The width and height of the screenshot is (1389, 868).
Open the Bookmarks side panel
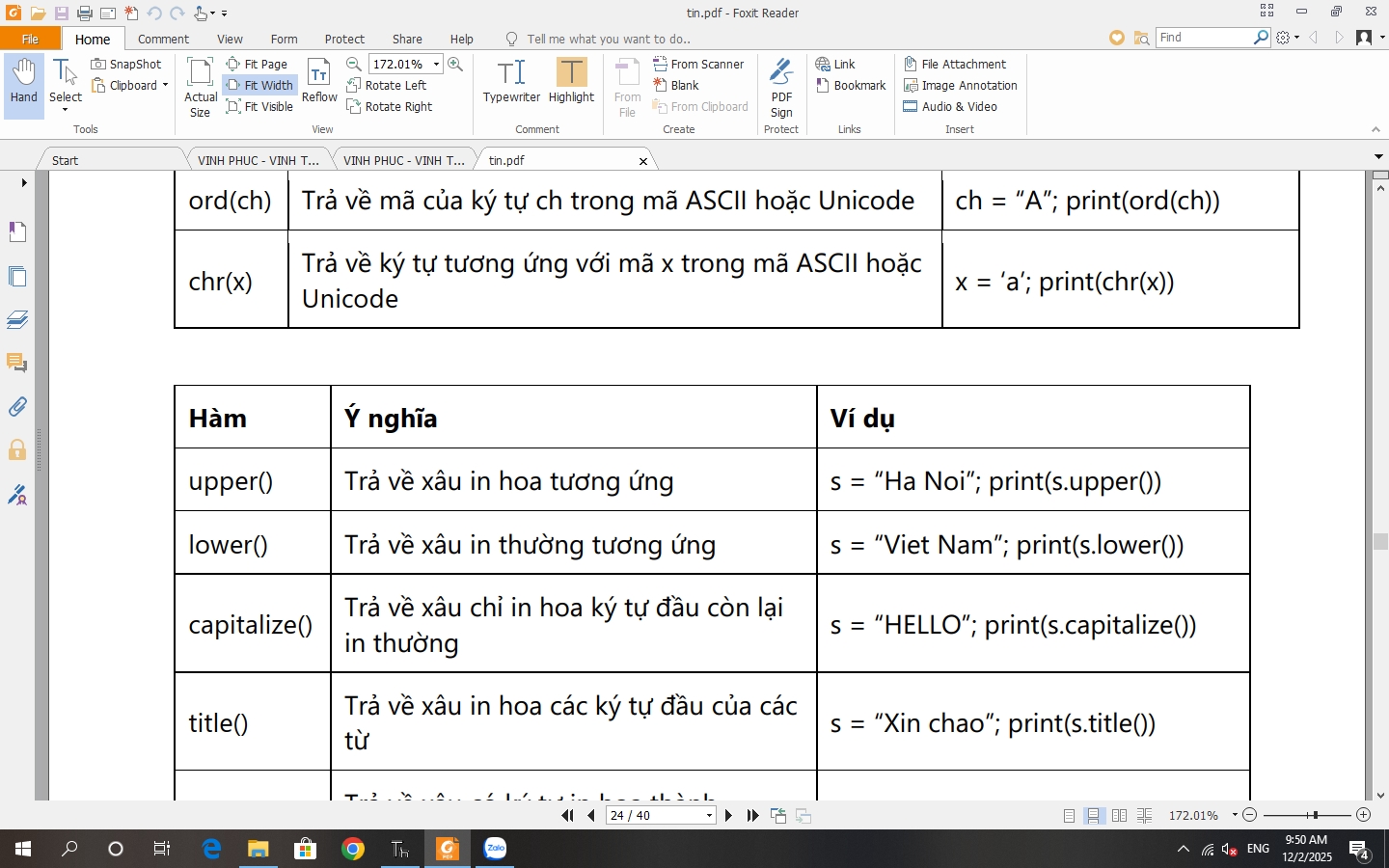pos(17,231)
